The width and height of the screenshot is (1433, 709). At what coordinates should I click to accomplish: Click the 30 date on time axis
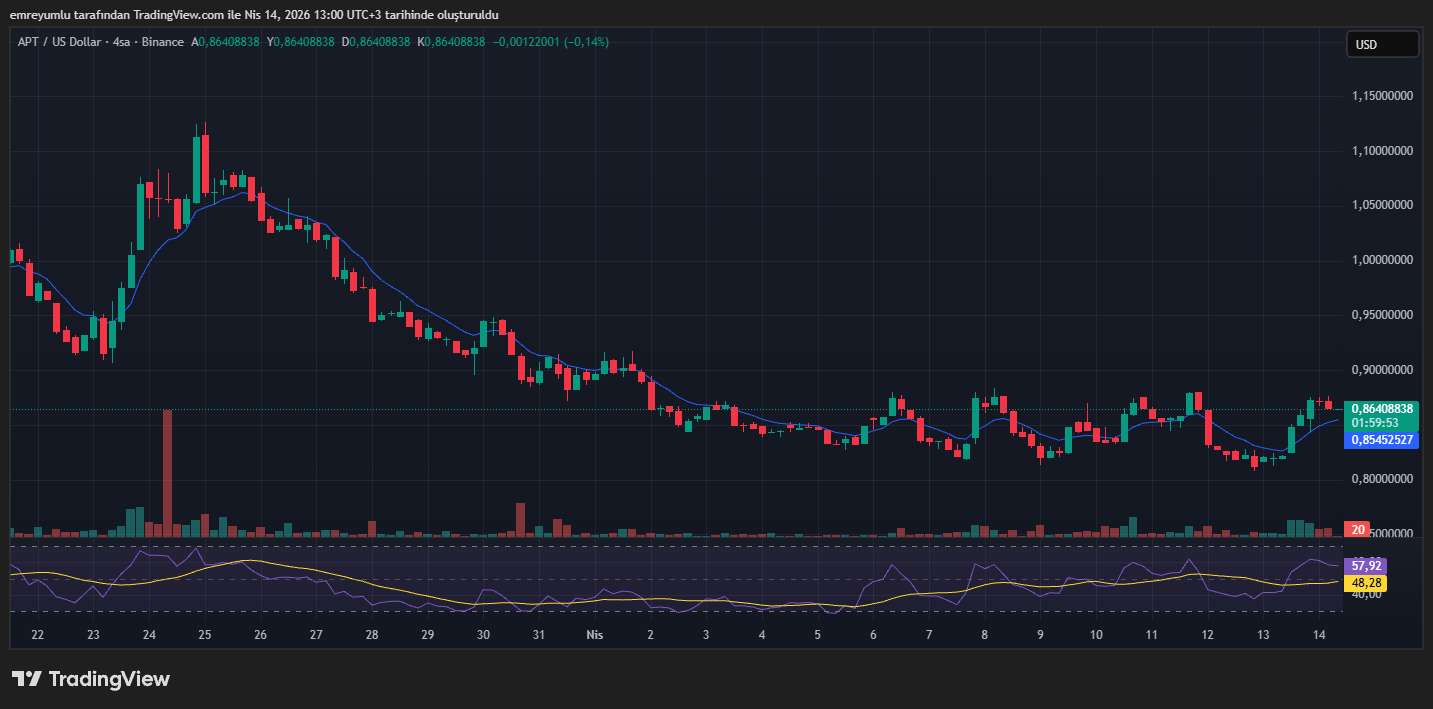click(x=483, y=635)
